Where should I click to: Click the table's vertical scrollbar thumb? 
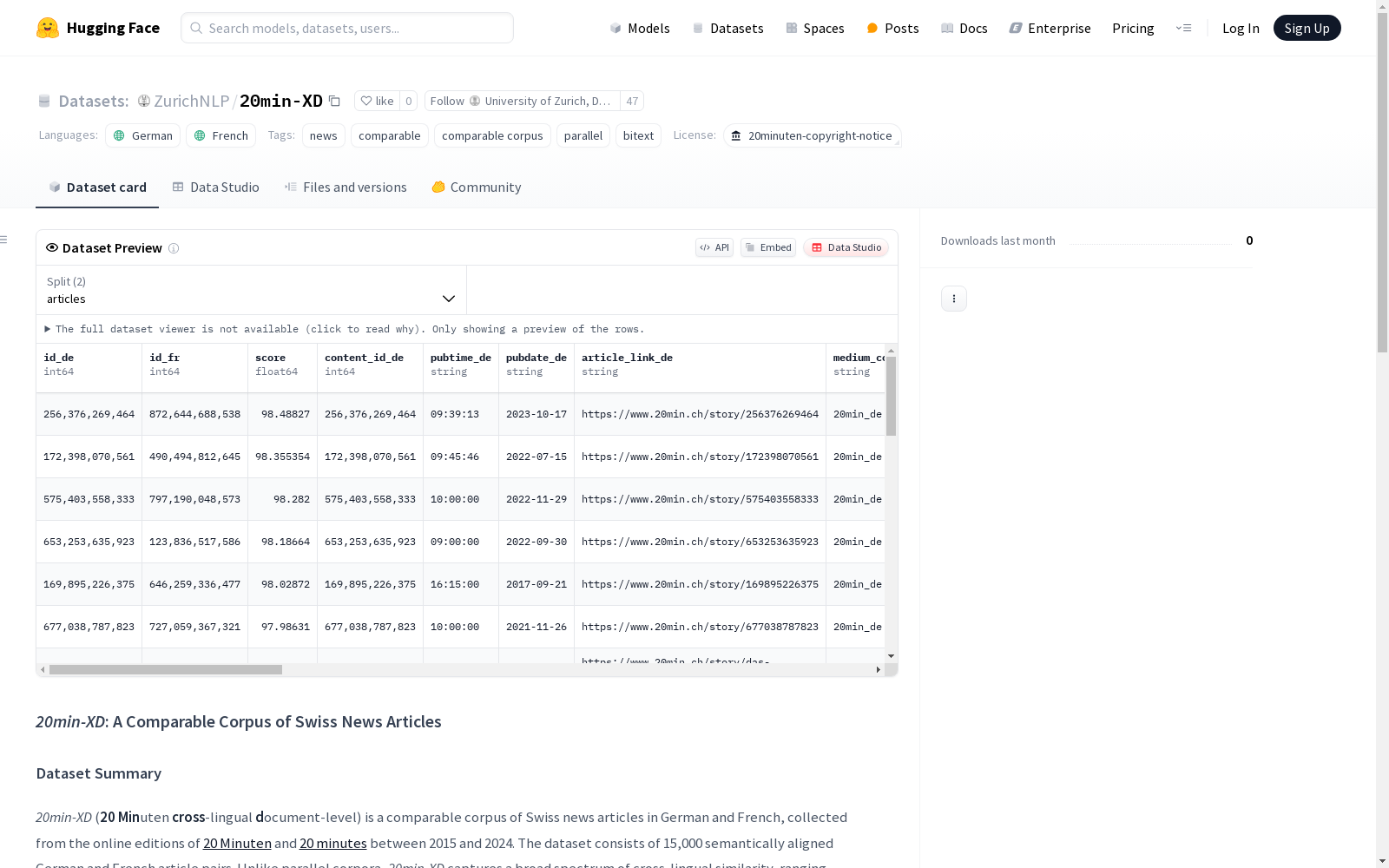point(891,396)
